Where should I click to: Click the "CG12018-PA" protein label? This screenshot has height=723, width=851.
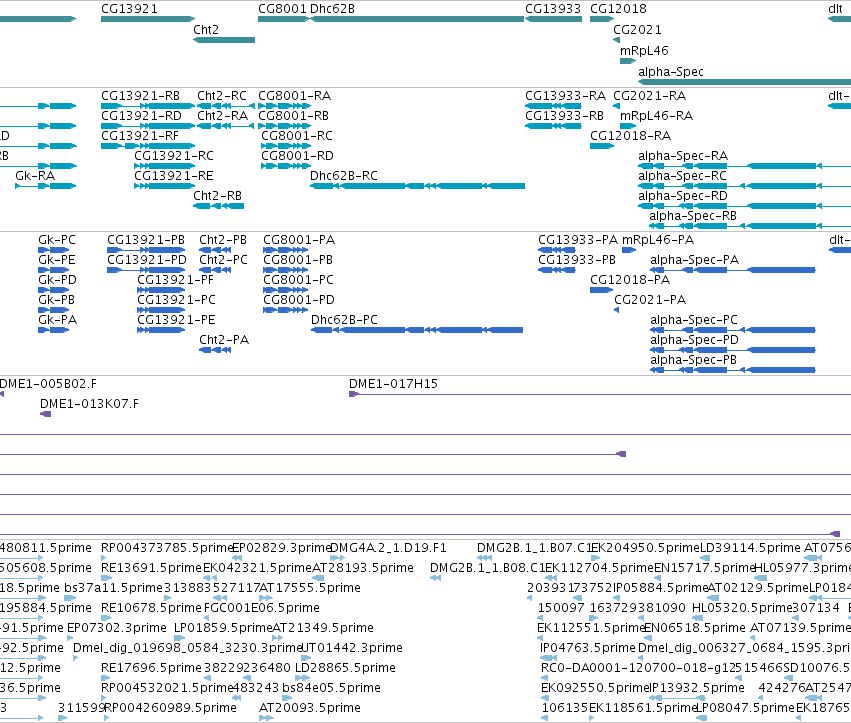(630, 280)
